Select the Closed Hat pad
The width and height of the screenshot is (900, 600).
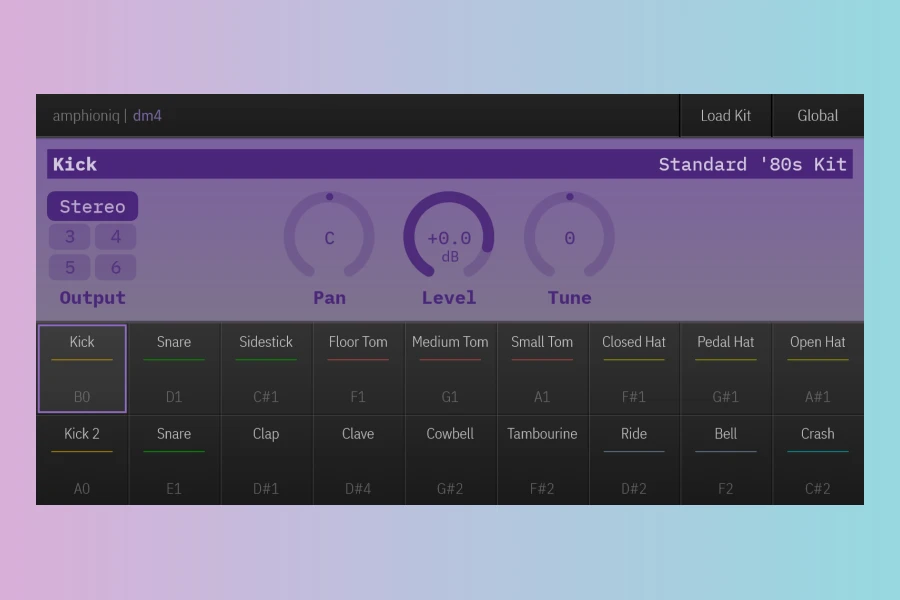[634, 368]
